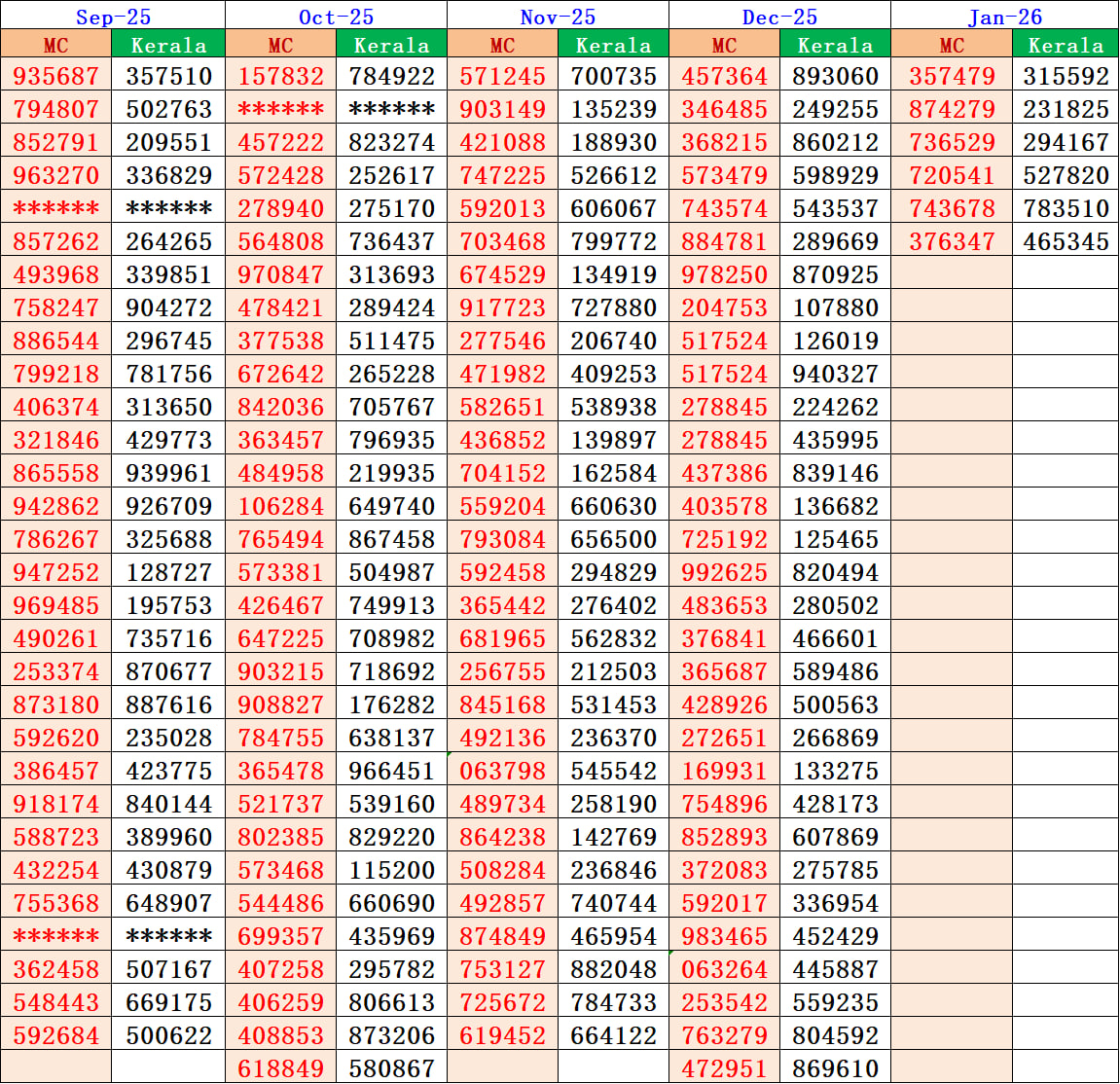The image size is (1120, 1084).
Task: Click the Nov-25 column heading
Action: 557,17
